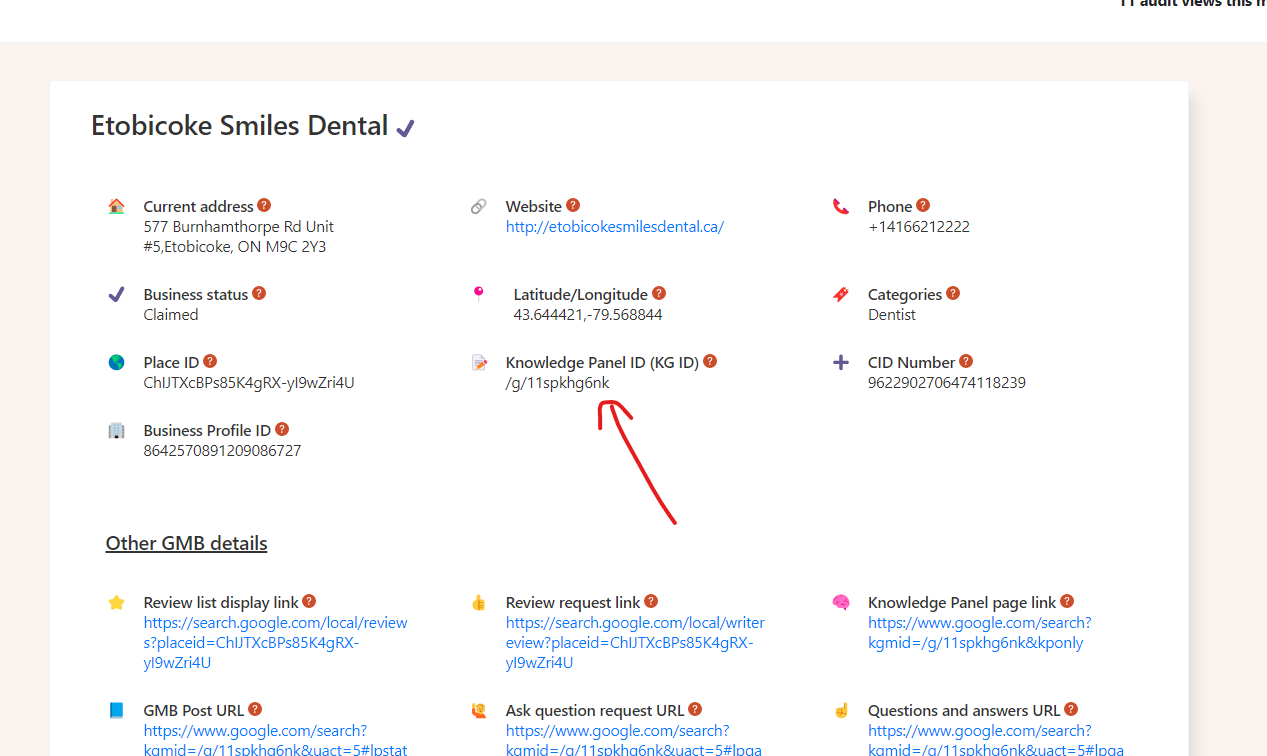1267x756 pixels.
Task: Click the help icon next to Business status
Action: [259, 293]
